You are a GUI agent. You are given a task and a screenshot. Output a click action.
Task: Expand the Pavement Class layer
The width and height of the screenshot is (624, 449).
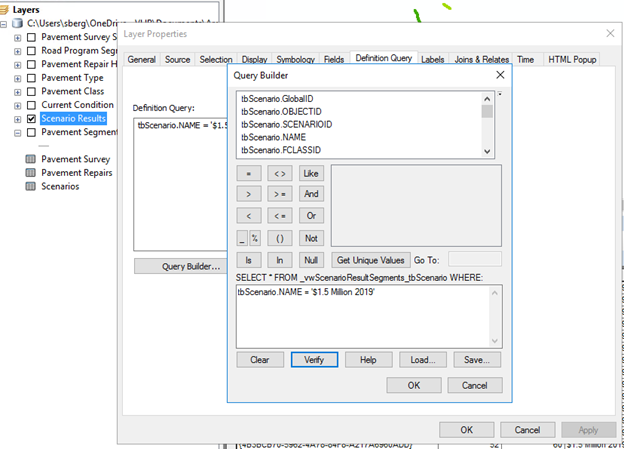click(x=18, y=92)
